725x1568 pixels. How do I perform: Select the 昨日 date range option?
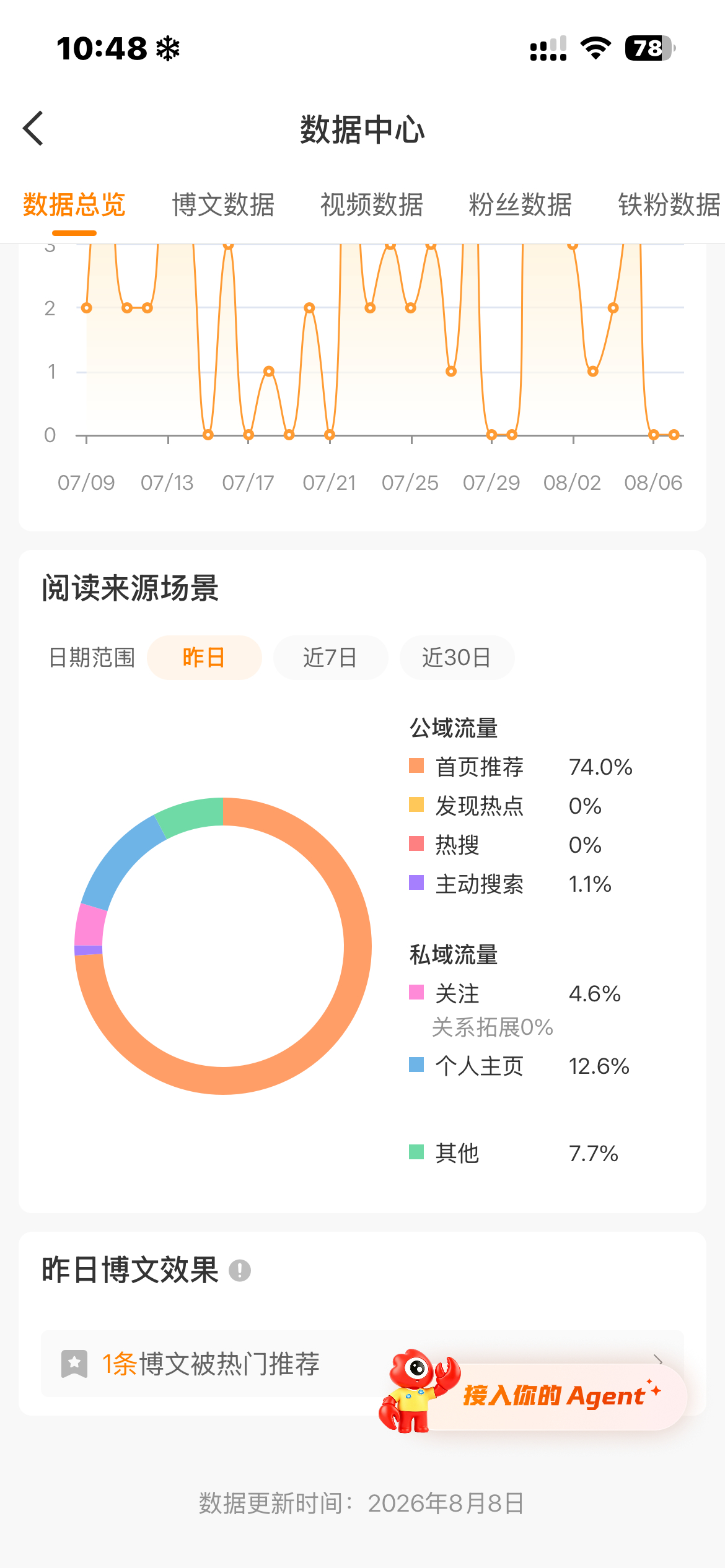[x=204, y=657]
